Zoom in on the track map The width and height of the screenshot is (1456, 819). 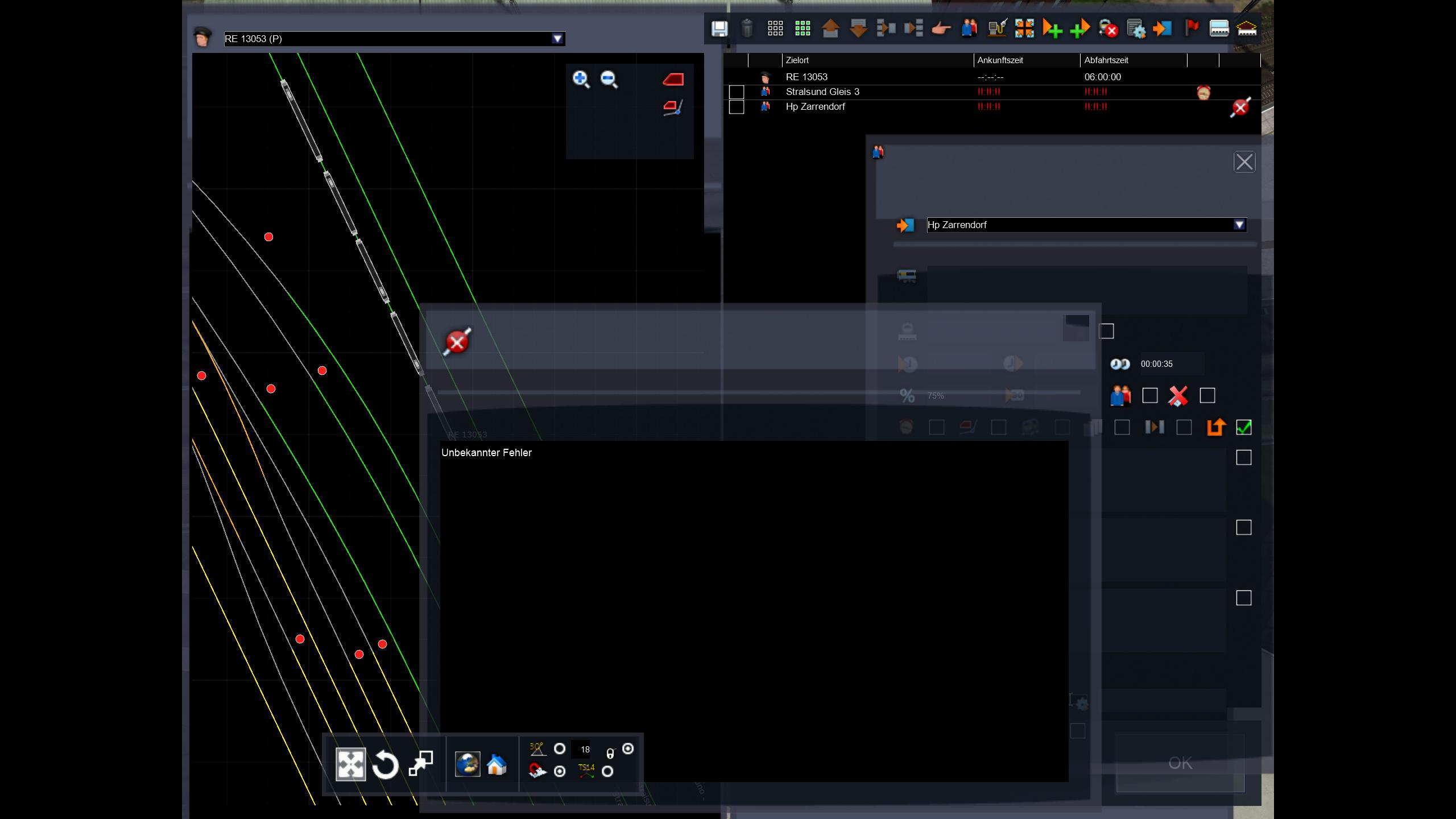pyautogui.click(x=581, y=79)
